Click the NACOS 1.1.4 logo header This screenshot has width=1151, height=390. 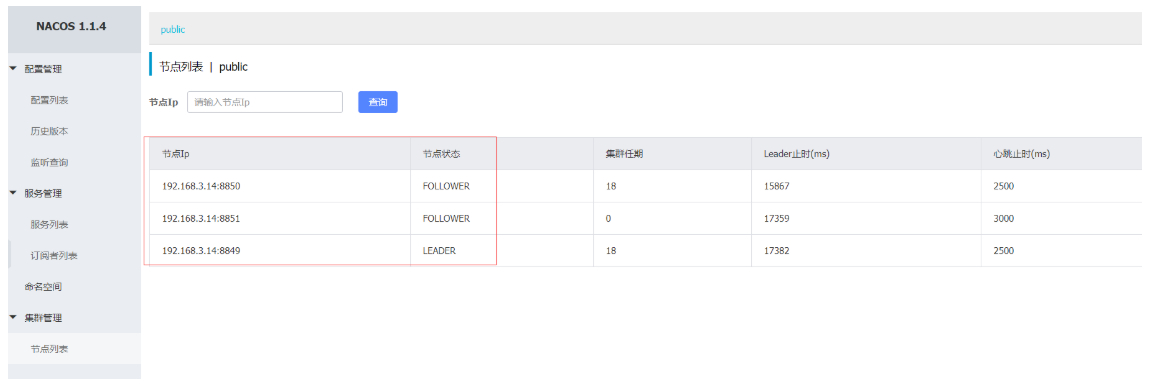tap(71, 26)
